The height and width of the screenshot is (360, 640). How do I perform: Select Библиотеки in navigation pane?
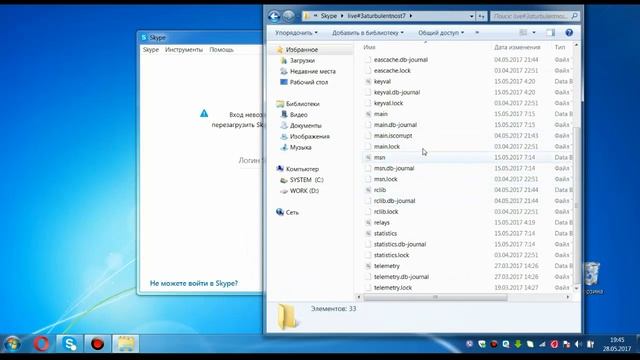(302, 104)
